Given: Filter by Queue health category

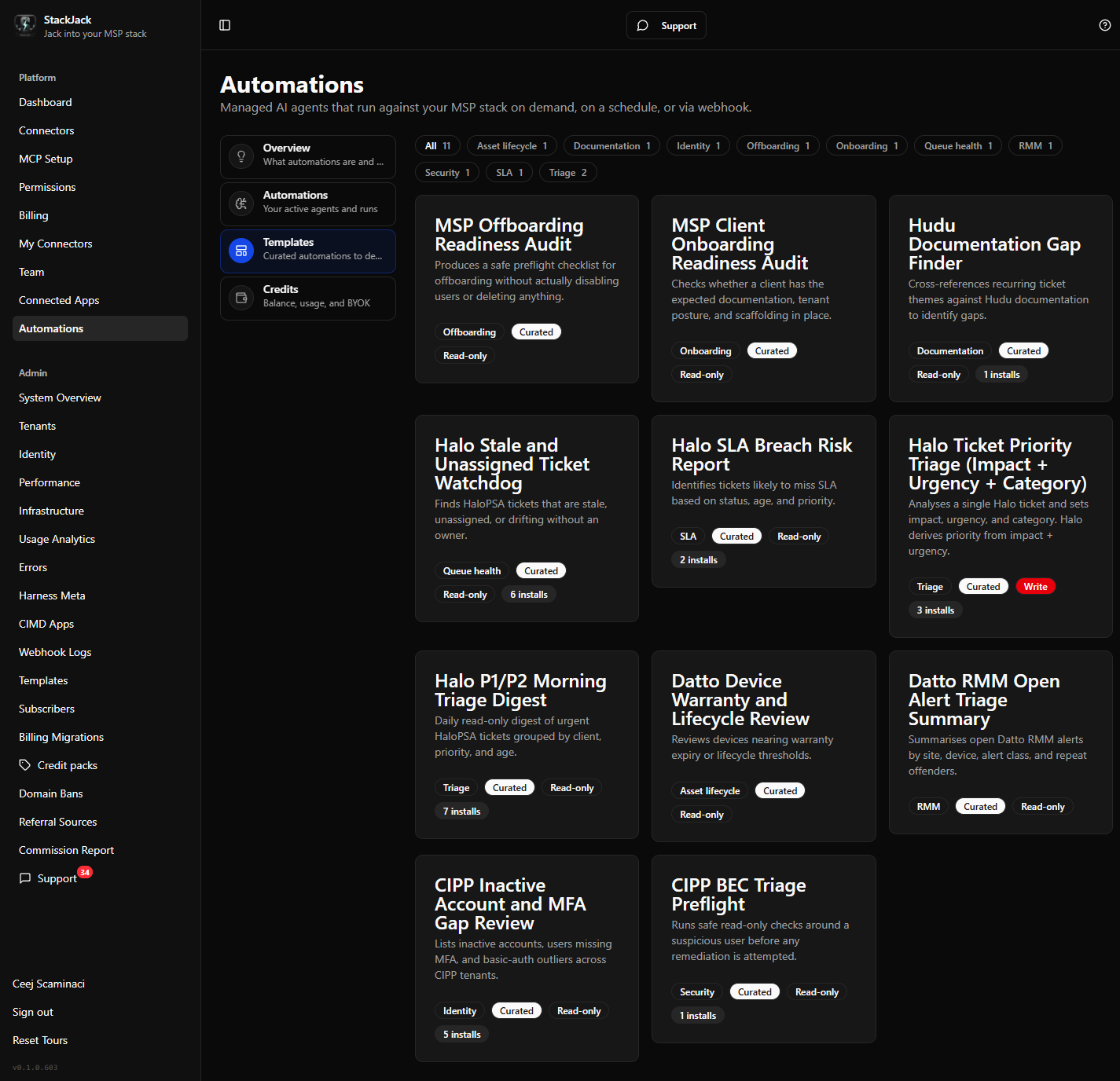Looking at the screenshot, I should tap(958, 145).
